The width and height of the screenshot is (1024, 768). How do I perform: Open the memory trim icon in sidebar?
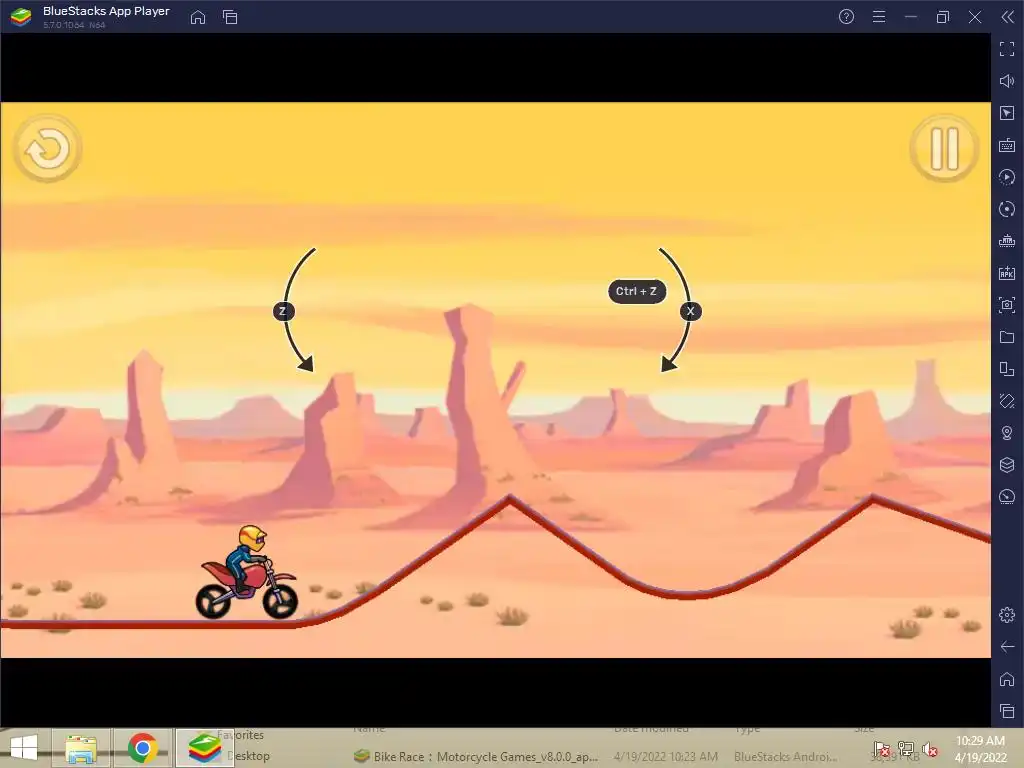point(1007,241)
